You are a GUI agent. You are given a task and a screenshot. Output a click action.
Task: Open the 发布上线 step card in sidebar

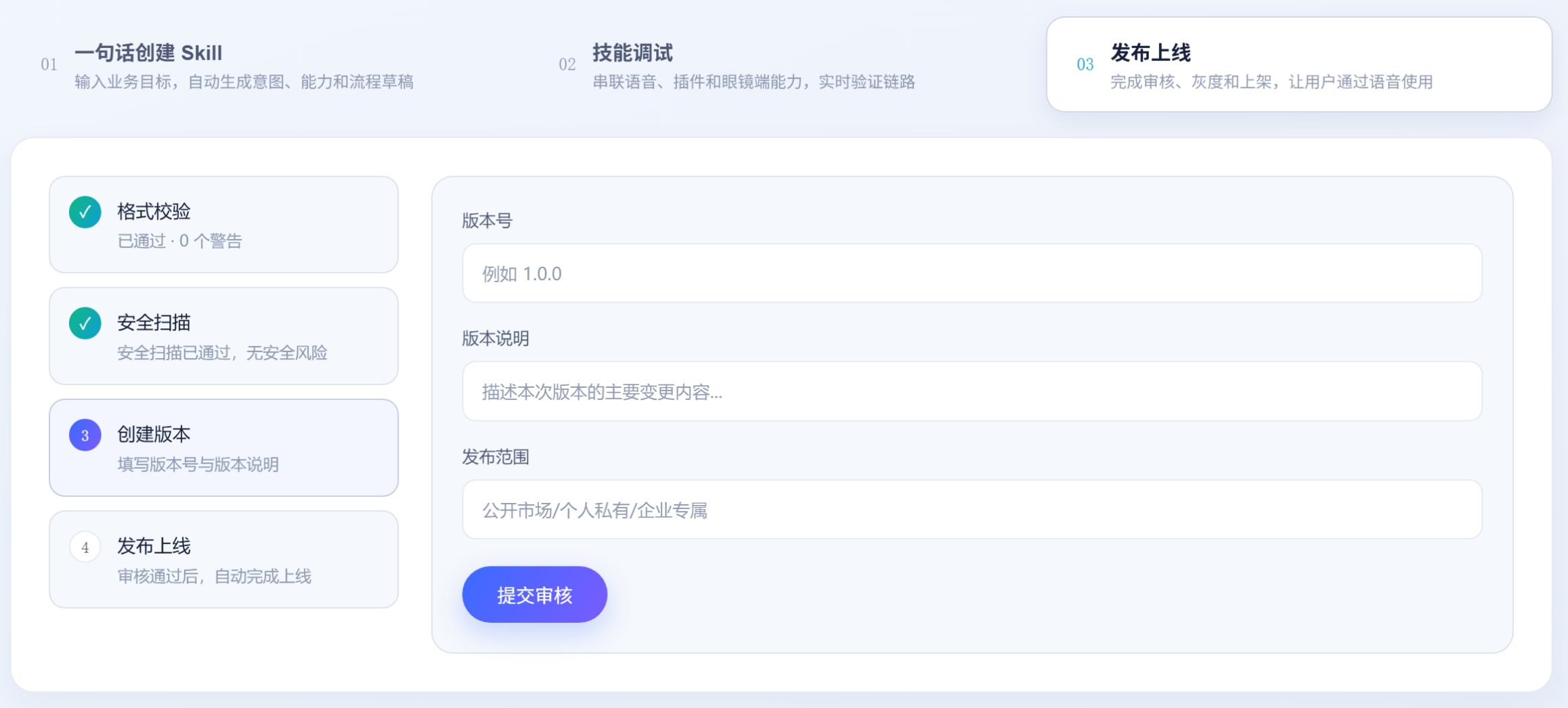223,559
